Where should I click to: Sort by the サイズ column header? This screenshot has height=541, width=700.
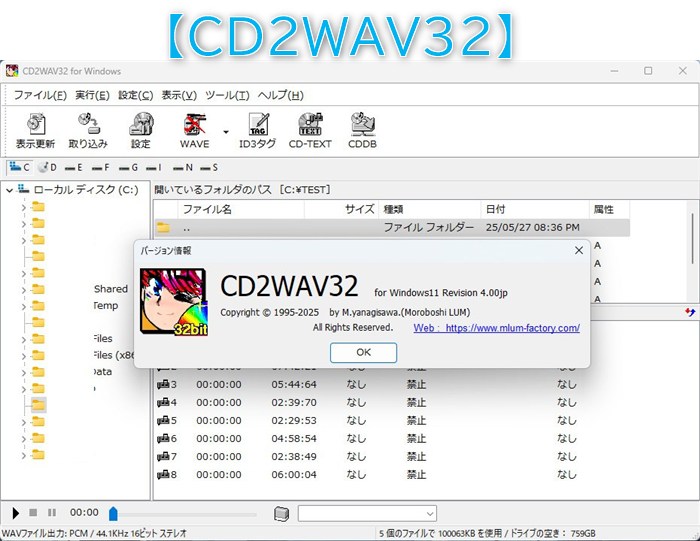pos(341,209)
